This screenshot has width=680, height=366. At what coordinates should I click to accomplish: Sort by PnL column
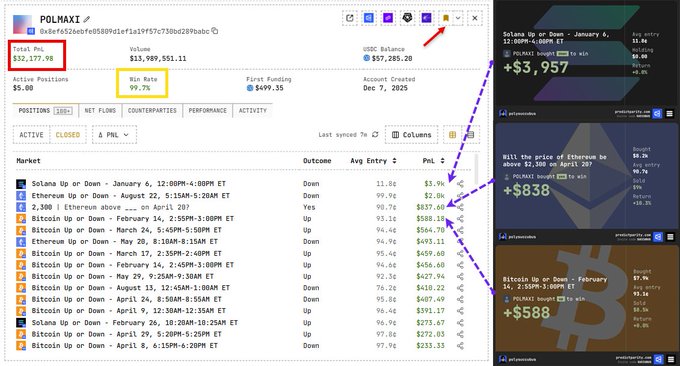(x=433, y=161)
